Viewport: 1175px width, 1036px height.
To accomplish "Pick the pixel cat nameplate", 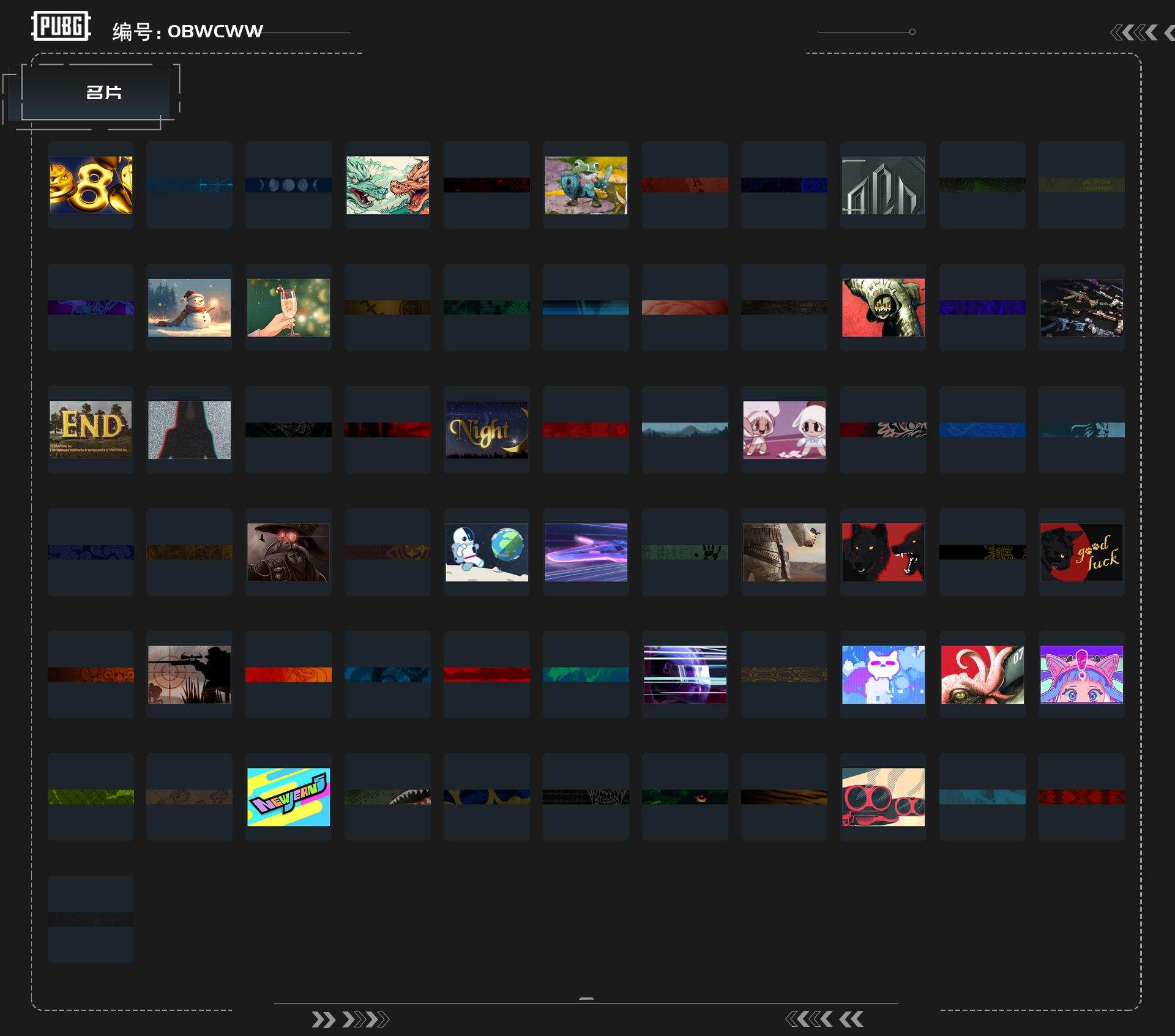I will pos(883,675).
